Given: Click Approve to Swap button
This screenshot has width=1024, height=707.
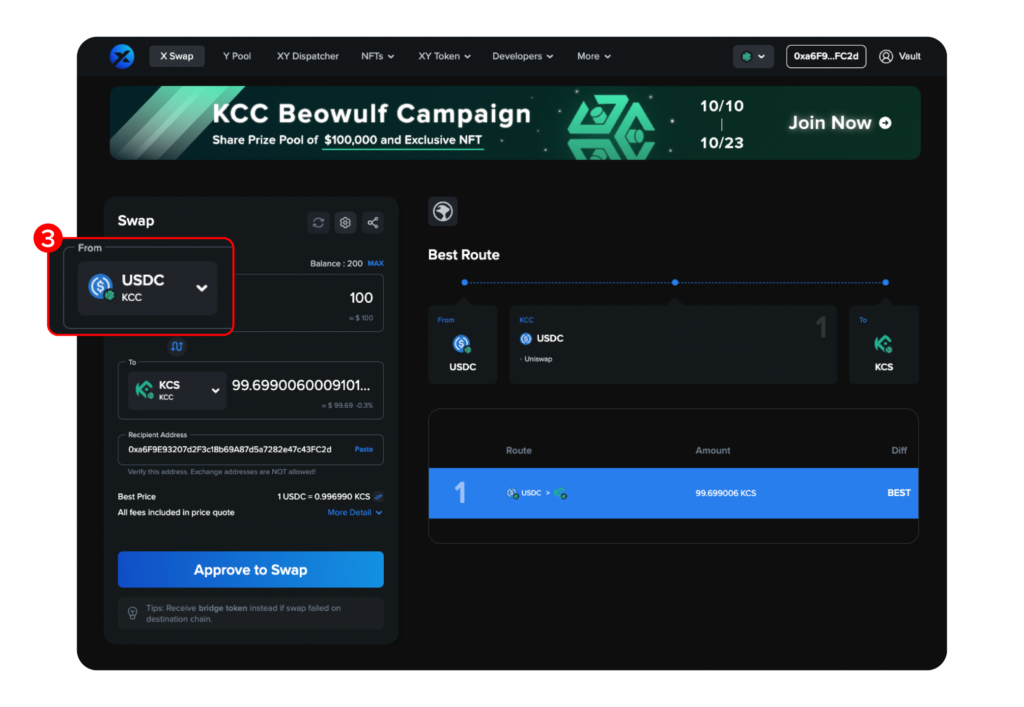Looking at the screenshot, I should [x=251, y=569].
